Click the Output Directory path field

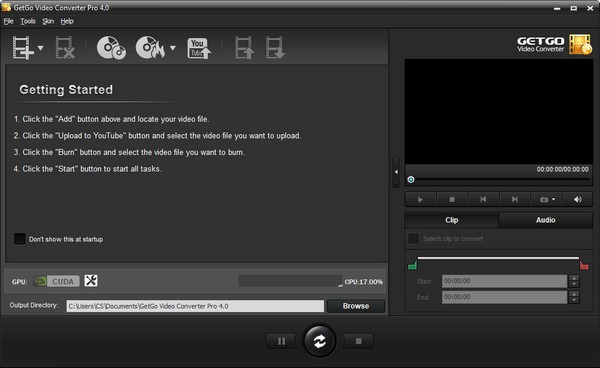pyautogui.click(x=195, y=306)
